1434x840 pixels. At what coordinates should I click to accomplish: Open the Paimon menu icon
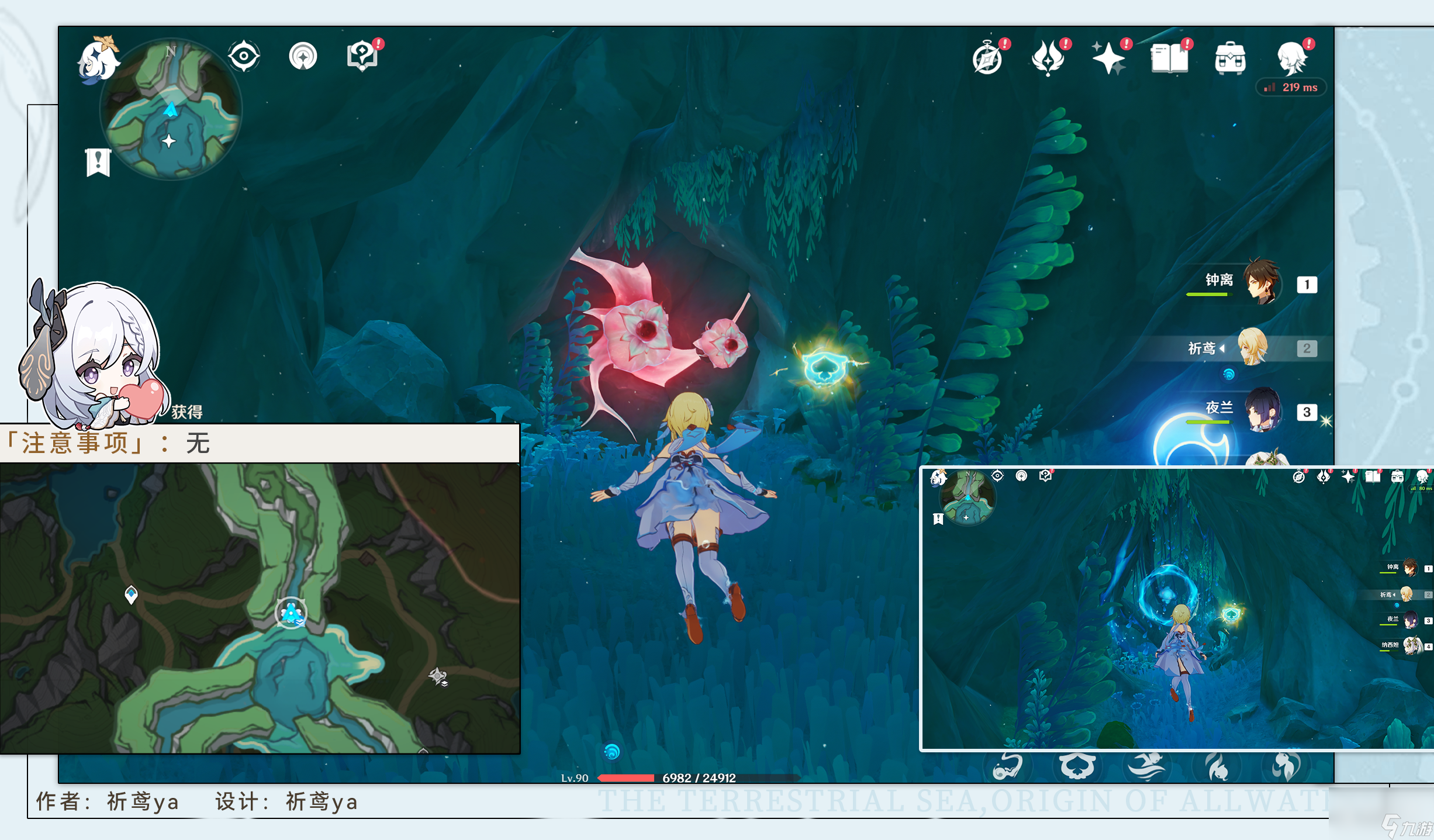pos(98,60)
